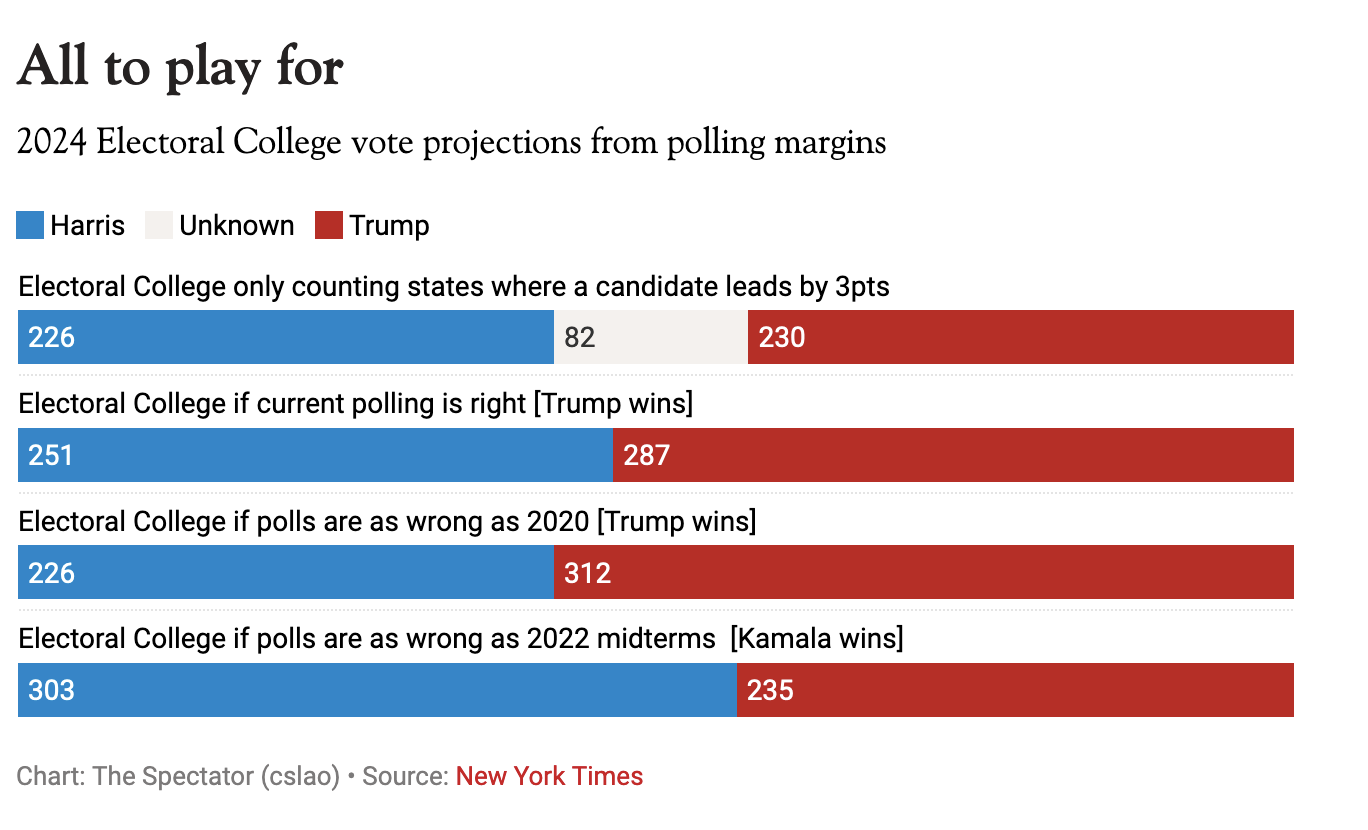Click the red bar segment labeled 312
This screenshot has width=1368, height=830.
[x=923, y=572]
